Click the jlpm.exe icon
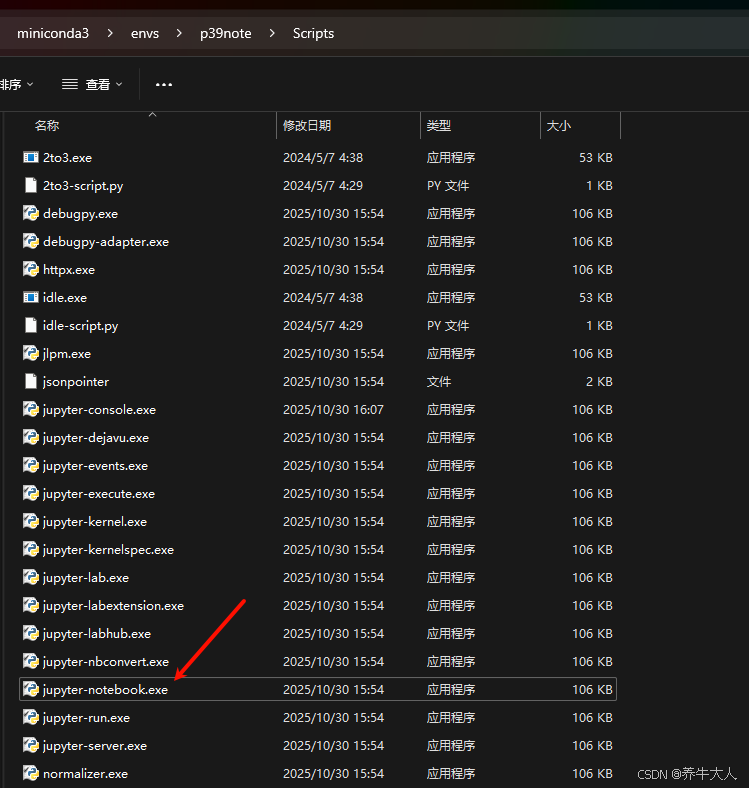 [x=31, y=354]
